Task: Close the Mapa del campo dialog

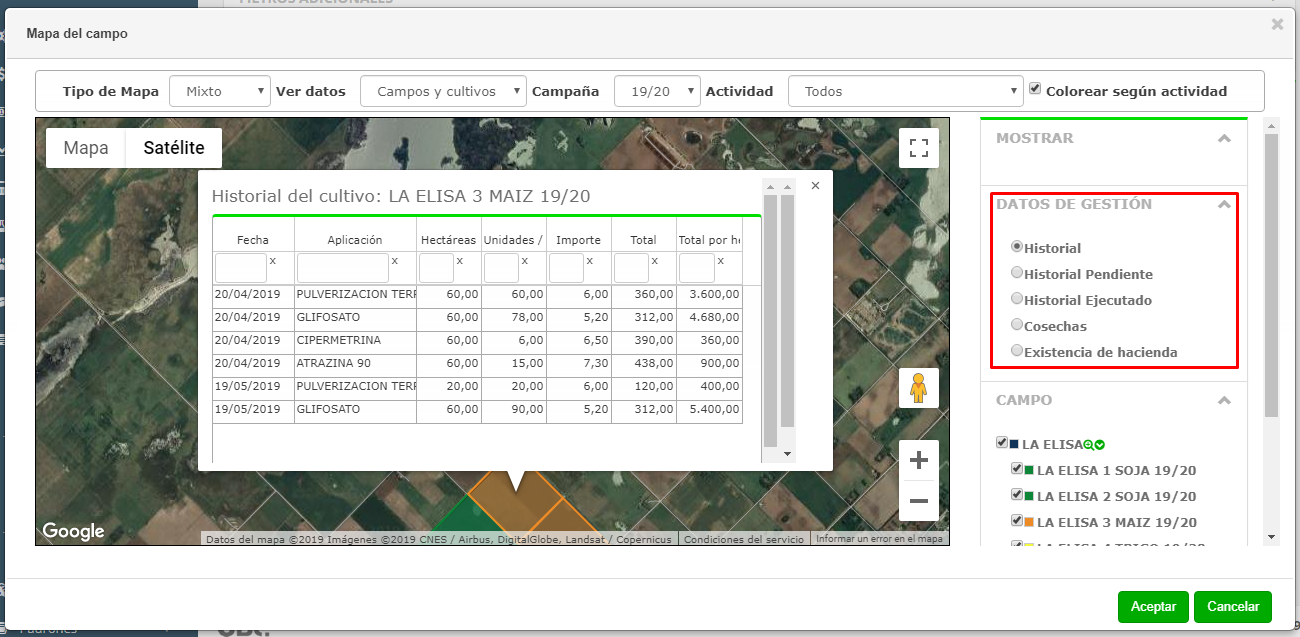Action: (1277, 24)
